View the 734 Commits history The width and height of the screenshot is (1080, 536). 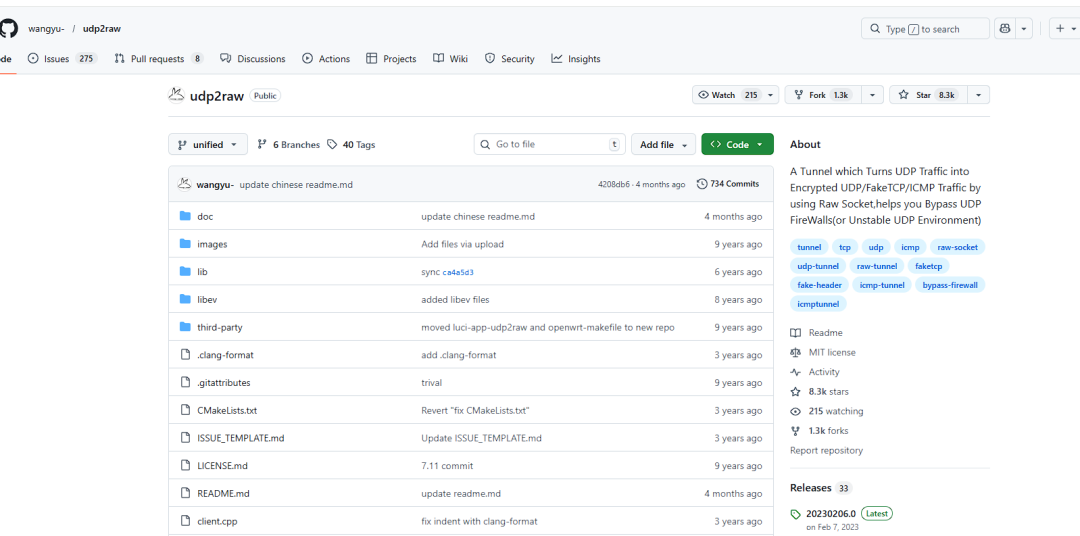click(x=728, y=184)
